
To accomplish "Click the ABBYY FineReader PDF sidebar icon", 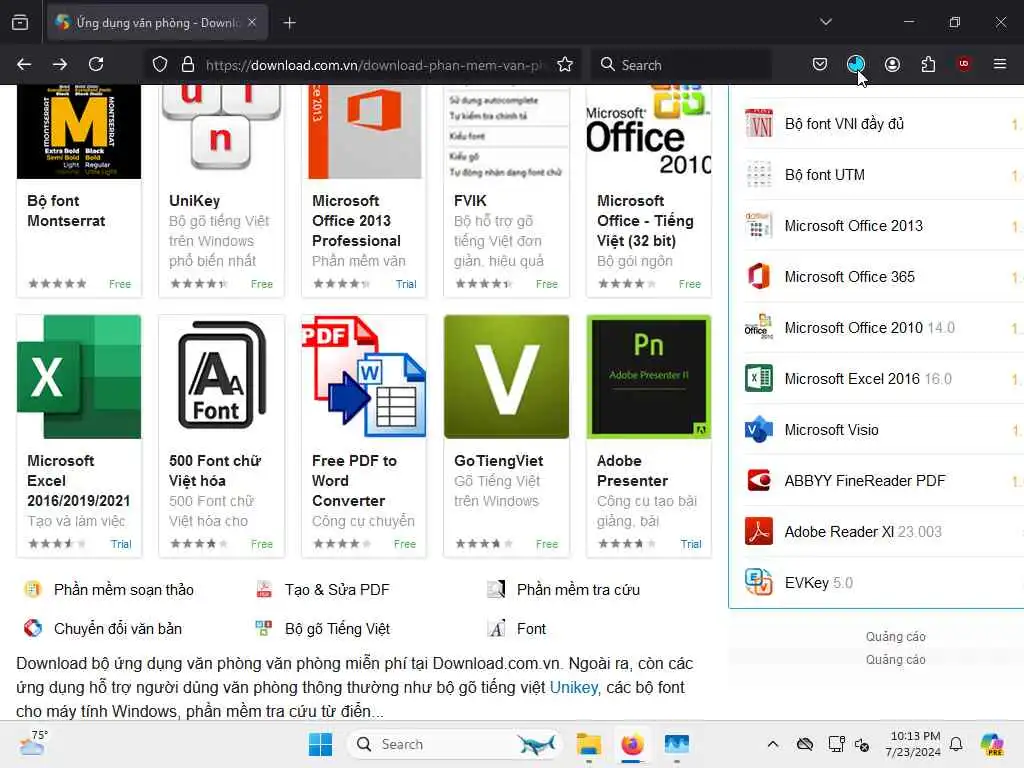I will pyautogui.click(x=759, y=480).
